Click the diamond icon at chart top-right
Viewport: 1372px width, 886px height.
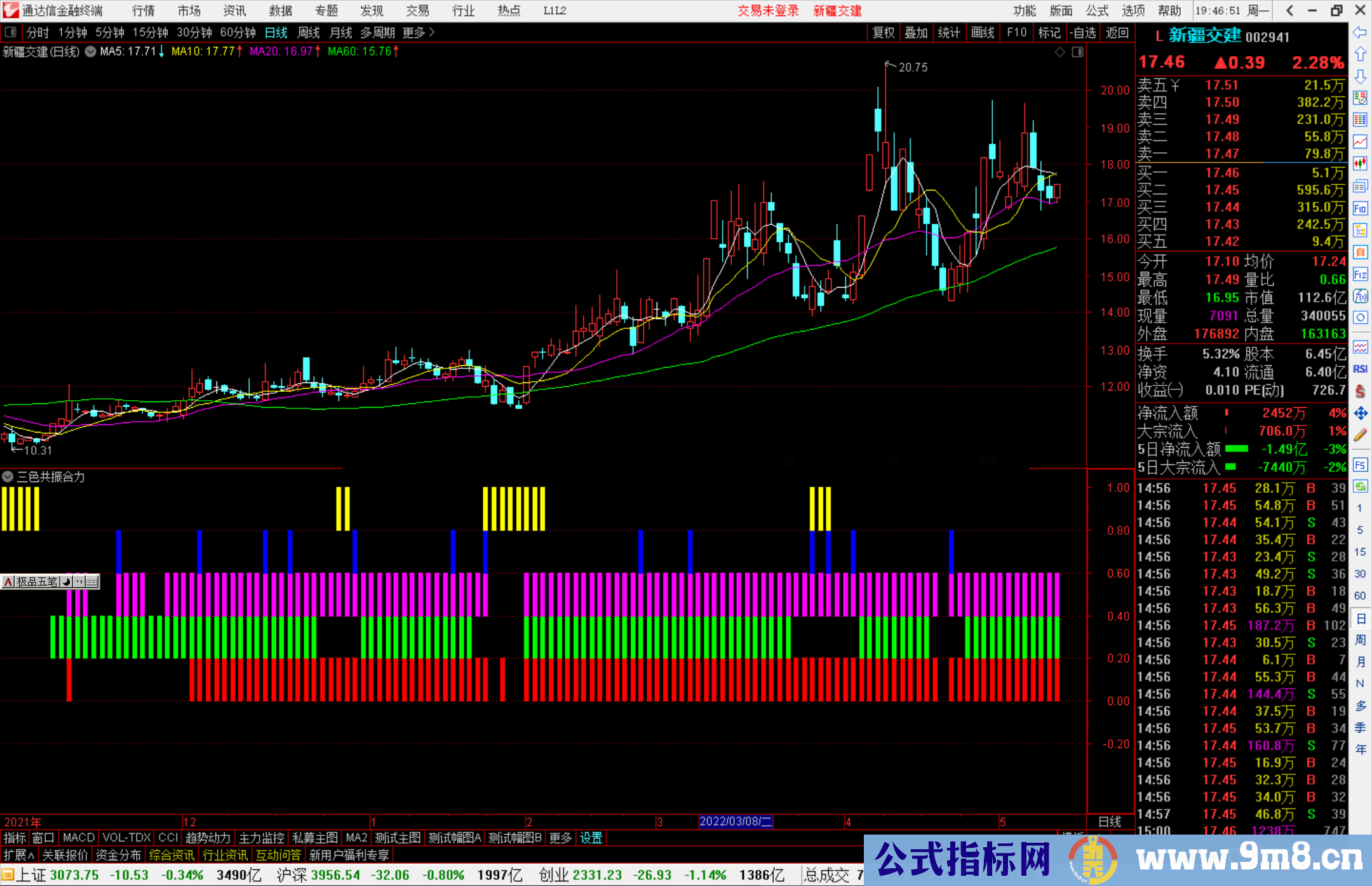pos(1059,52)
